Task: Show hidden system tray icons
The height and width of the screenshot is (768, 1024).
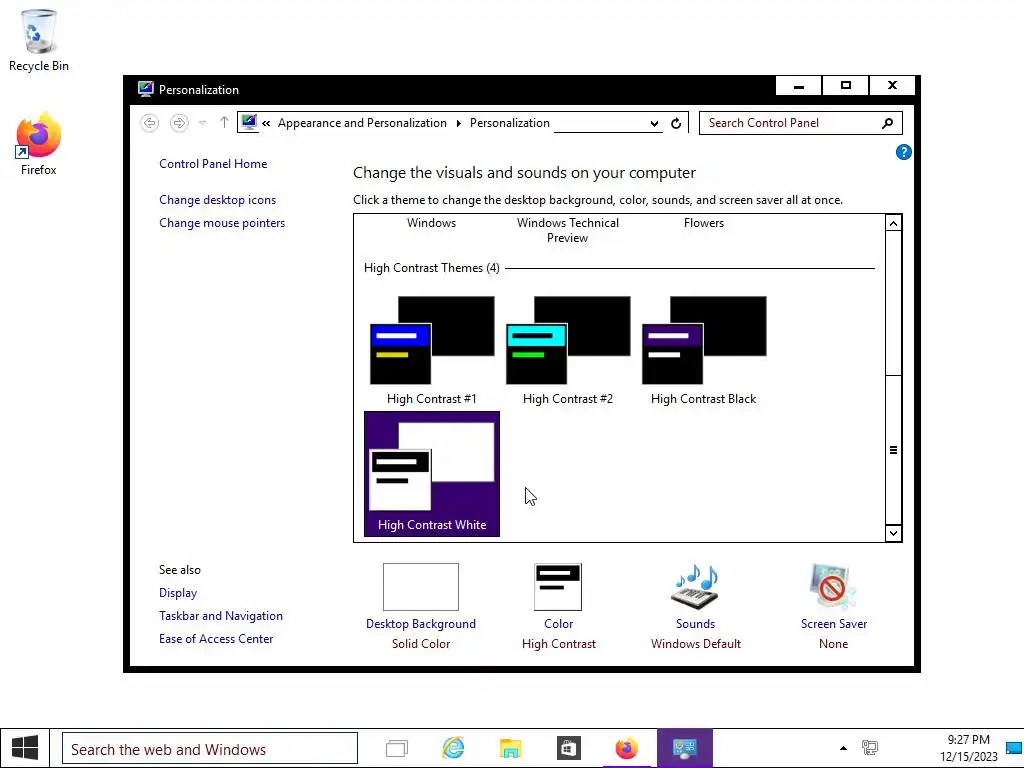Action: tap(843, 748)
